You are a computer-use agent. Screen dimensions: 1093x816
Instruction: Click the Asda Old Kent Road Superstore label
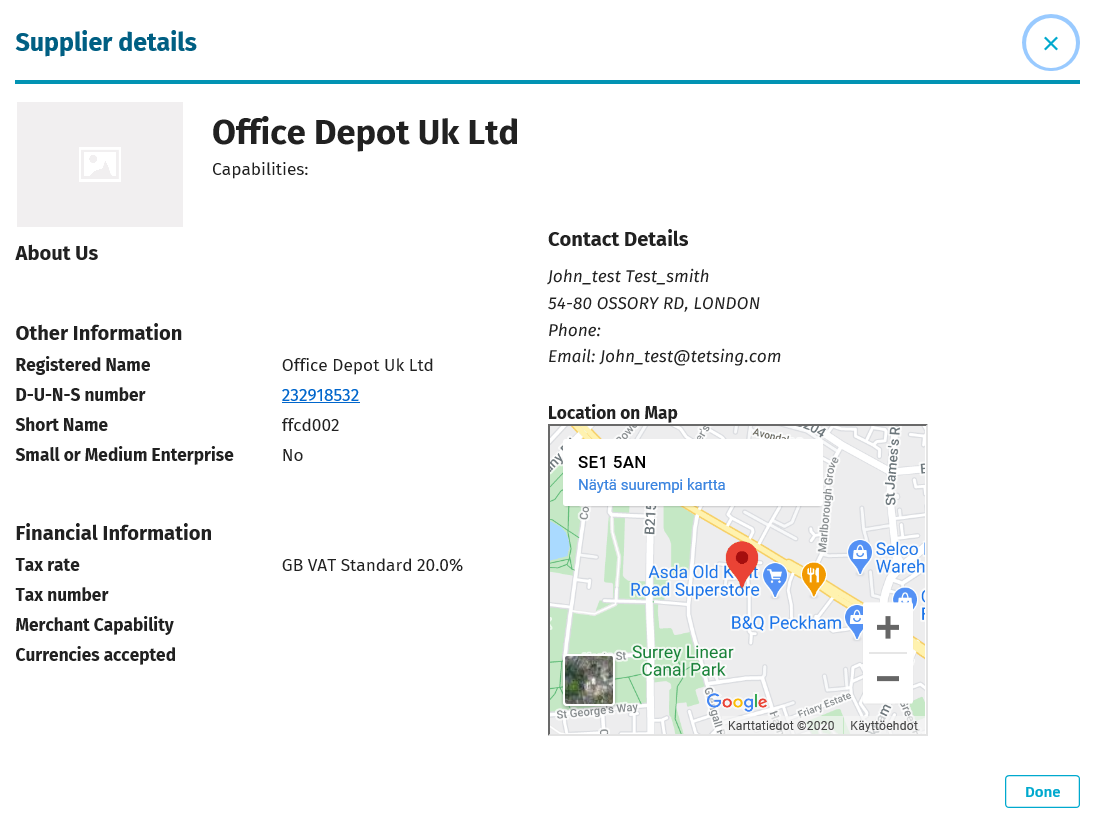point(694,580)
